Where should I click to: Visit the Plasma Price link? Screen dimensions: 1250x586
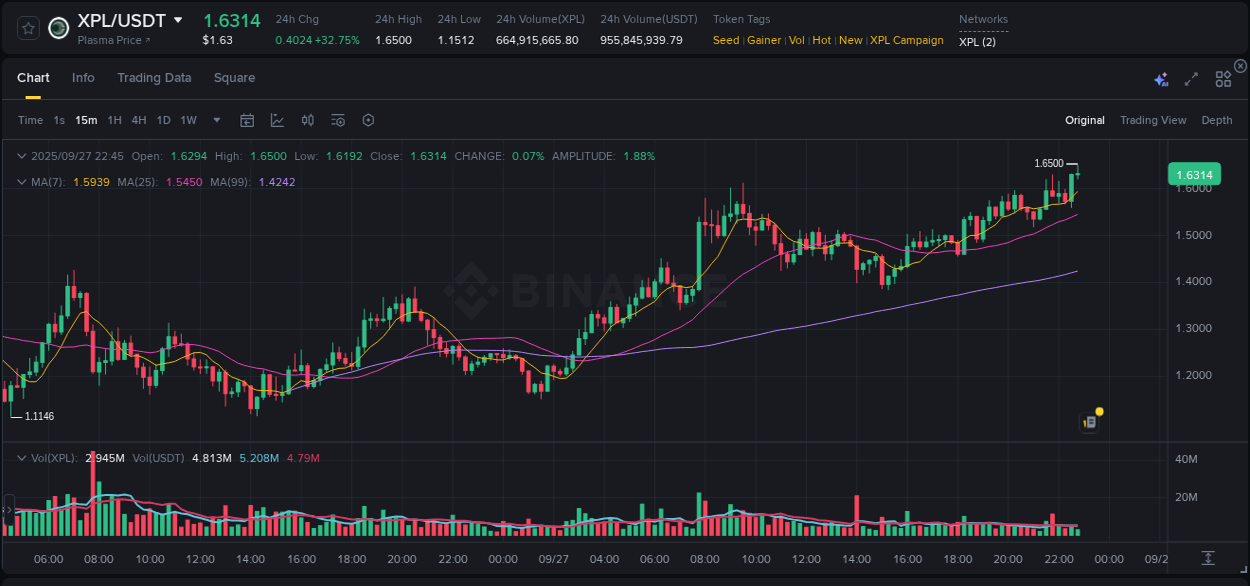pyautogui.click(x=107, y=41)
